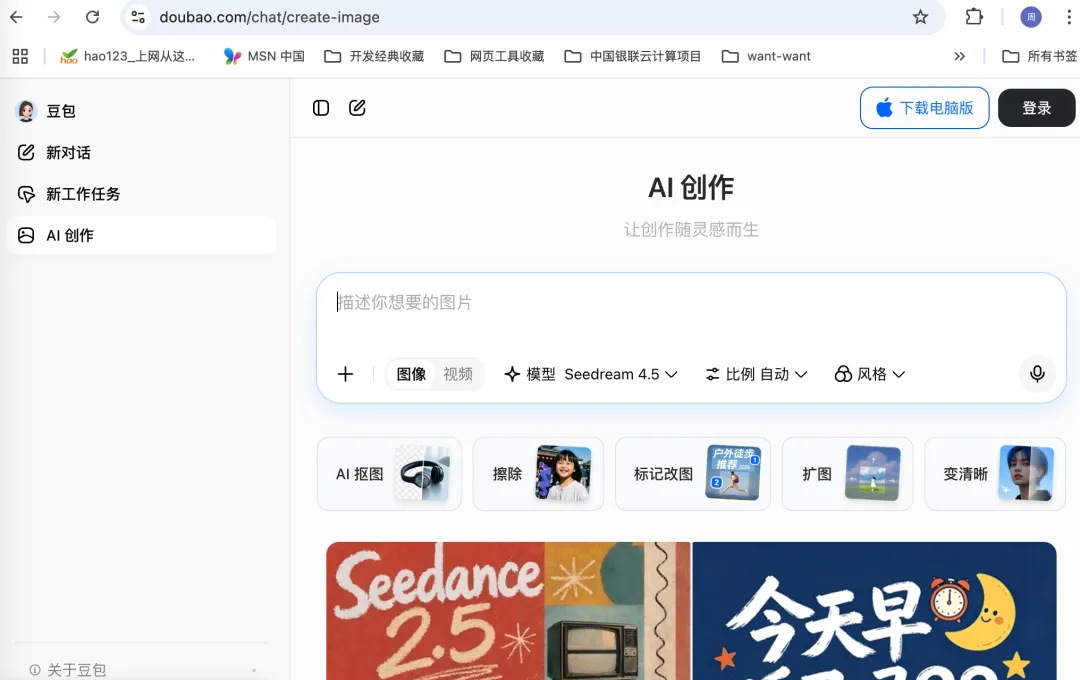1080x680 pixels.
Task: Click the microphone voice input icon
Action: [x=1037, y=374]
